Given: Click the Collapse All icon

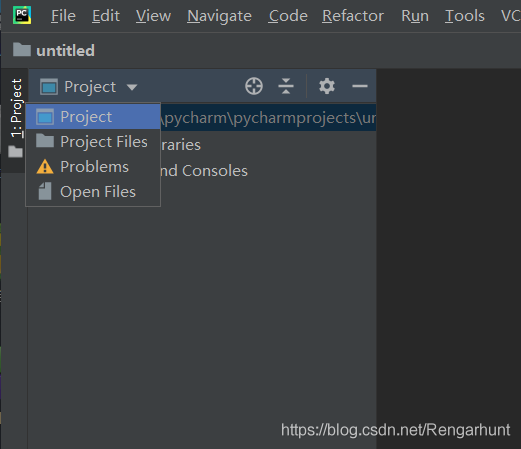Looking at the screenshot, I should (286, 86).
